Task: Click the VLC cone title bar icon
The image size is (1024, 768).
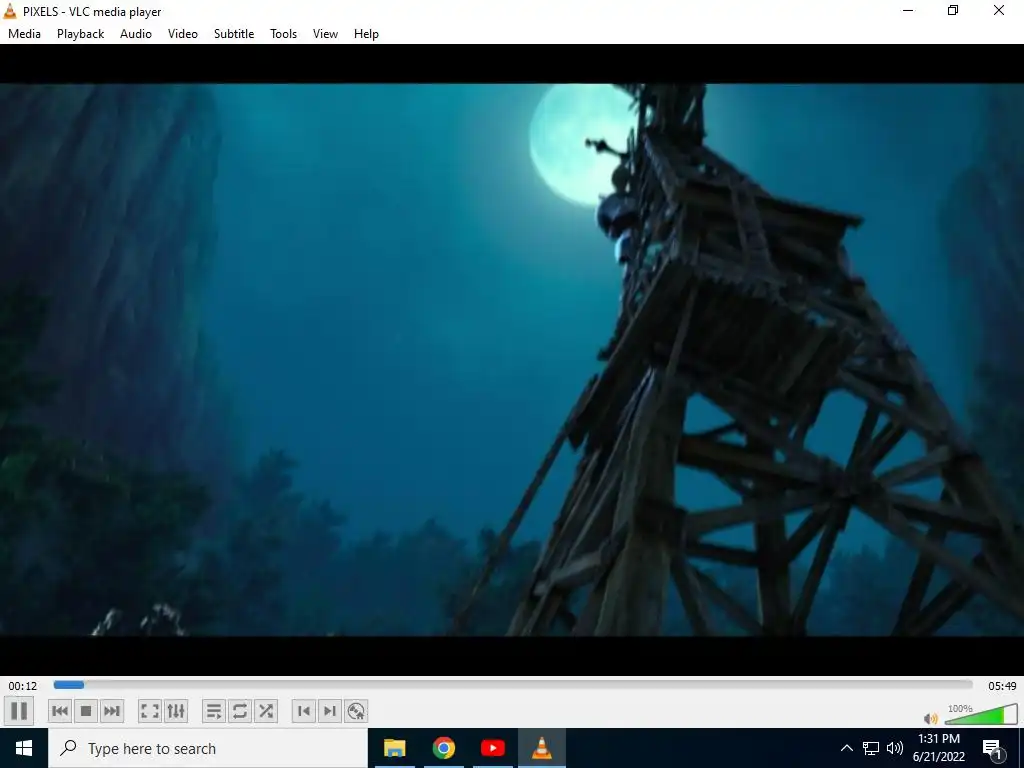Action: pyautogui.click(x=10, y=11)
